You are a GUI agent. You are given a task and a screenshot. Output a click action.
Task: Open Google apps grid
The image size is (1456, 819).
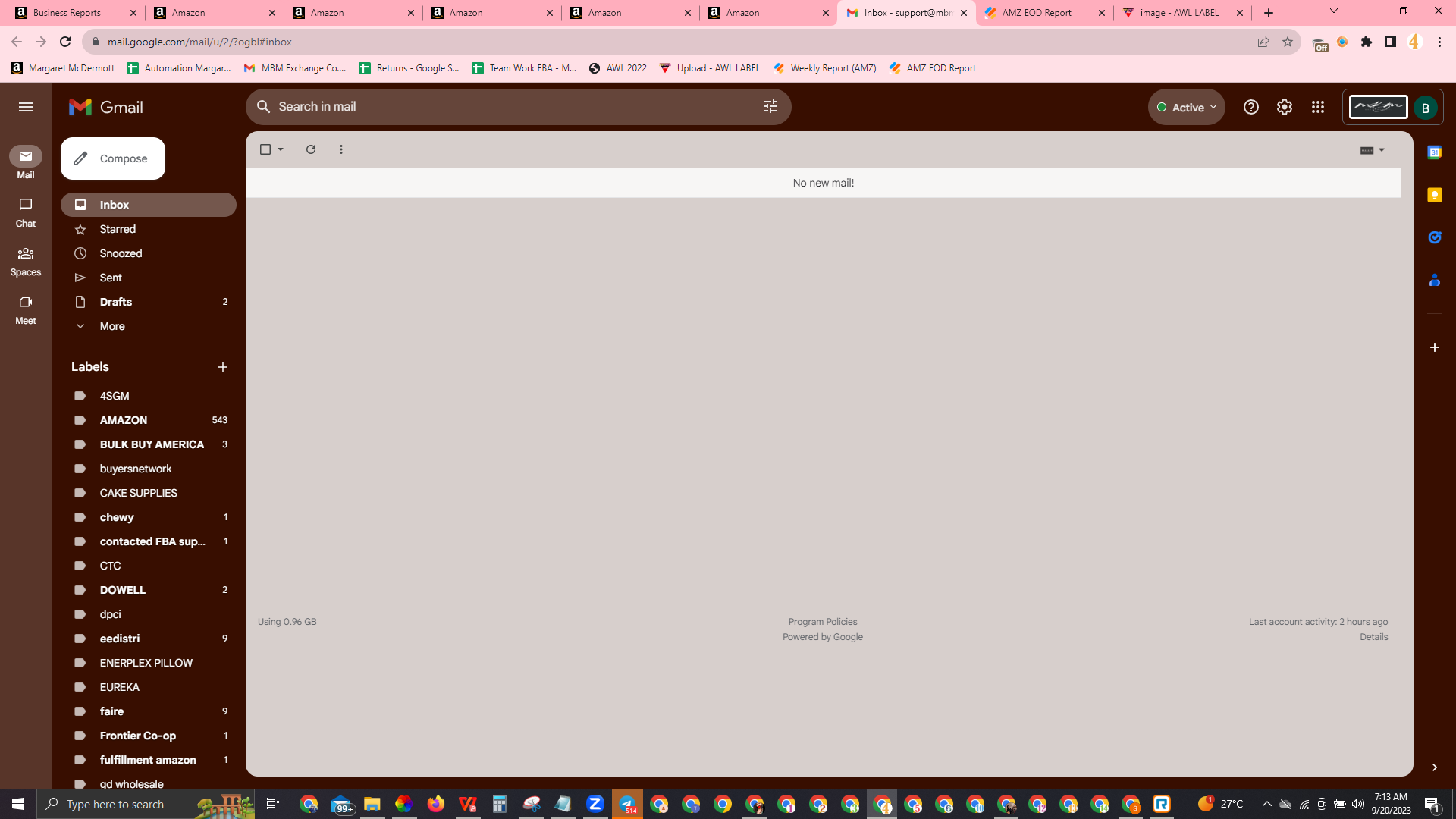click(1318, 107)
